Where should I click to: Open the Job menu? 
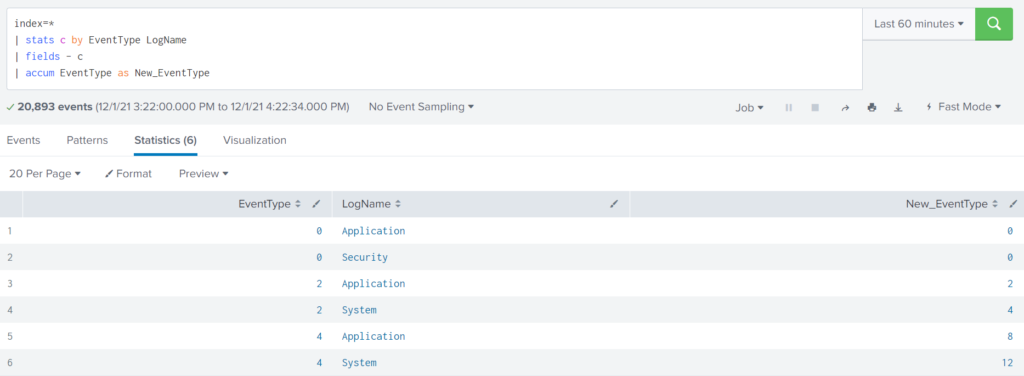coord(749,108)
